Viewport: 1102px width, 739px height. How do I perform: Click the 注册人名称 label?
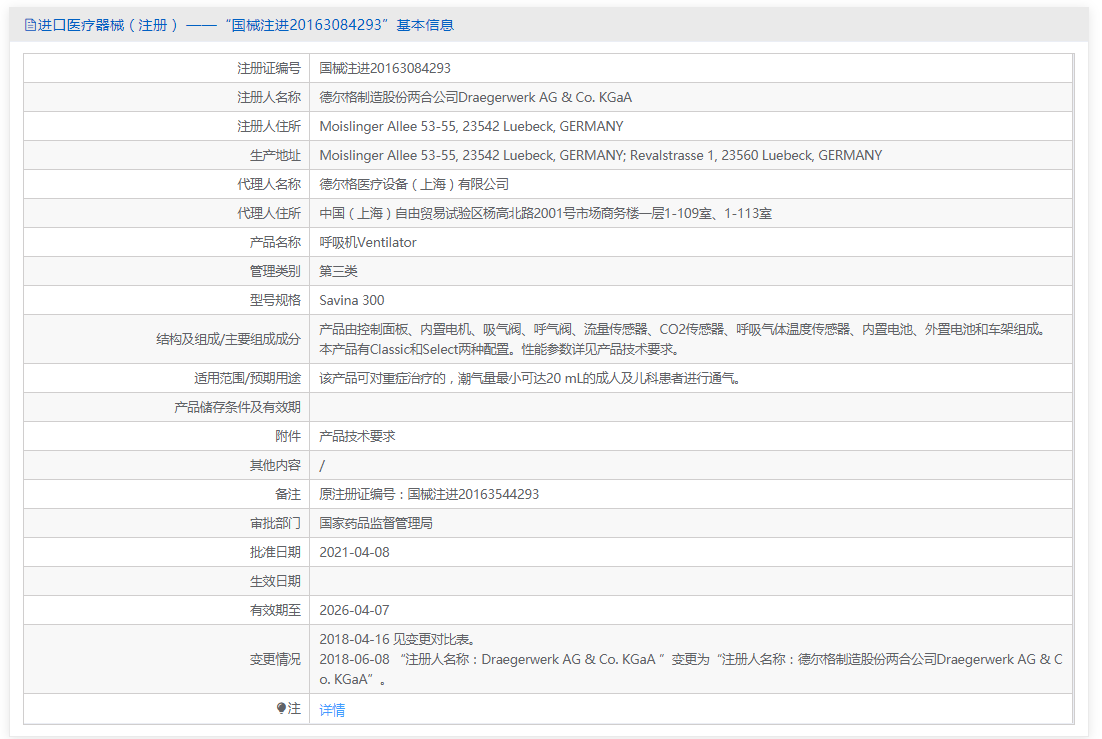pos(268,97)
